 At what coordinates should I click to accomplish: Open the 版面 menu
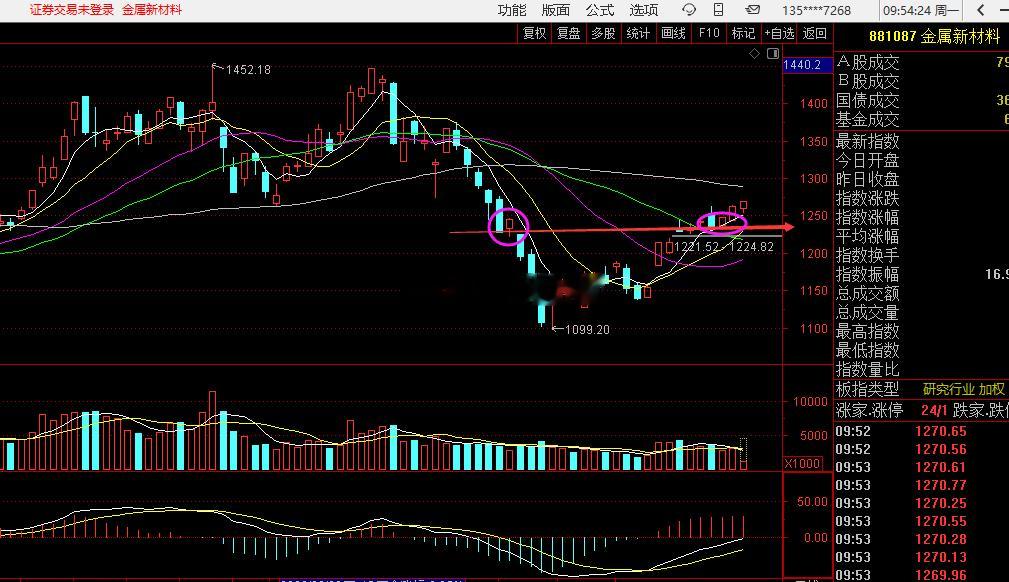pyautogui.click(x=555, y=10)
